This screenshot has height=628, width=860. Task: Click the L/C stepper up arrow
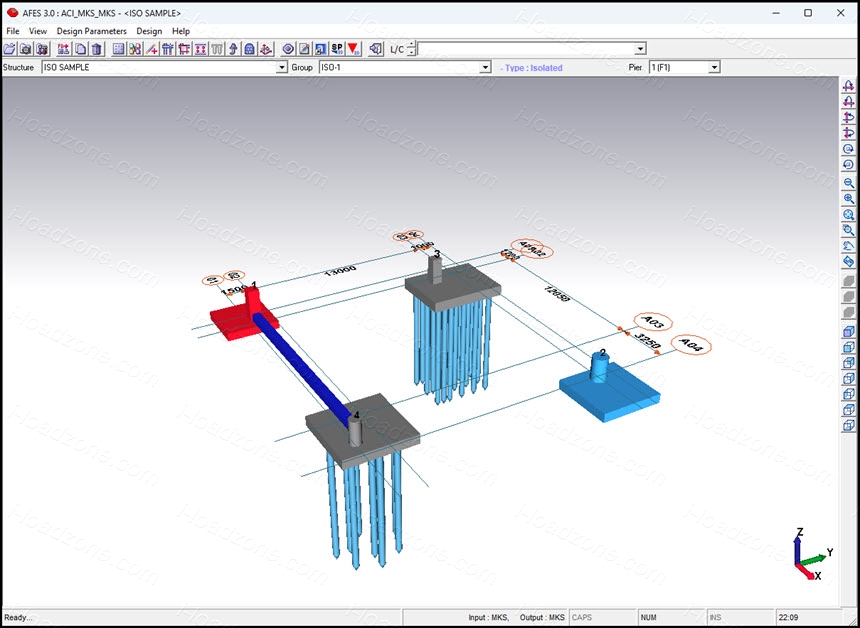click(x=412, y=46)
